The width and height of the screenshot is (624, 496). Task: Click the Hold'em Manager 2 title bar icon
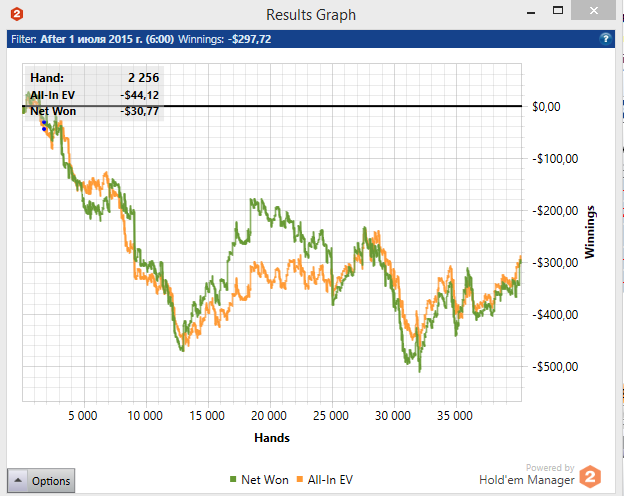click(17, 14)
